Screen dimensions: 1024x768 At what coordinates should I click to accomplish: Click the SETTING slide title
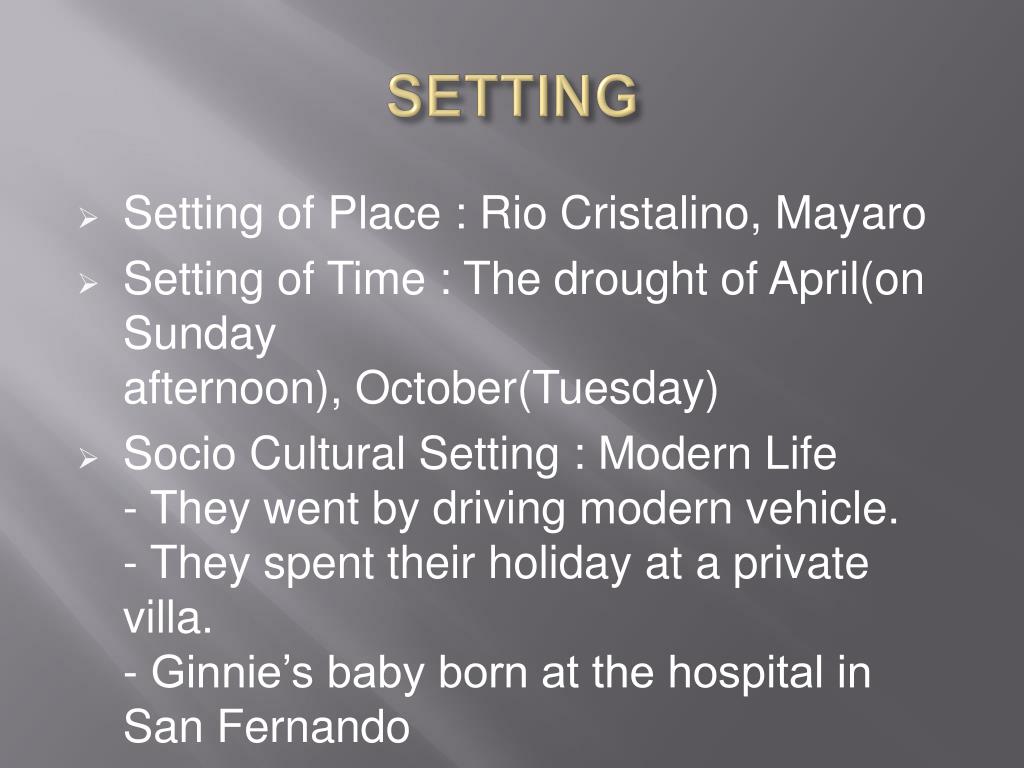[x=512, y=96]
